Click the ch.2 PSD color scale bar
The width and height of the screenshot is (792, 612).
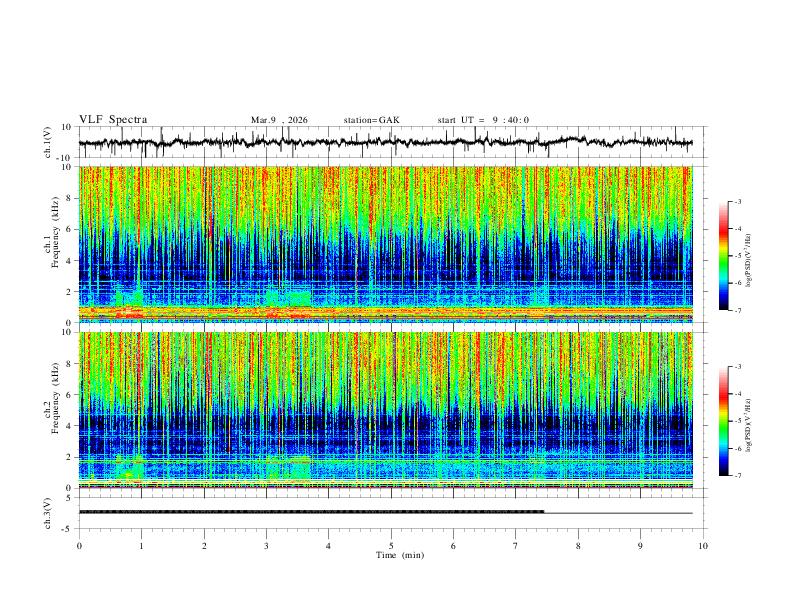[724, 421]
